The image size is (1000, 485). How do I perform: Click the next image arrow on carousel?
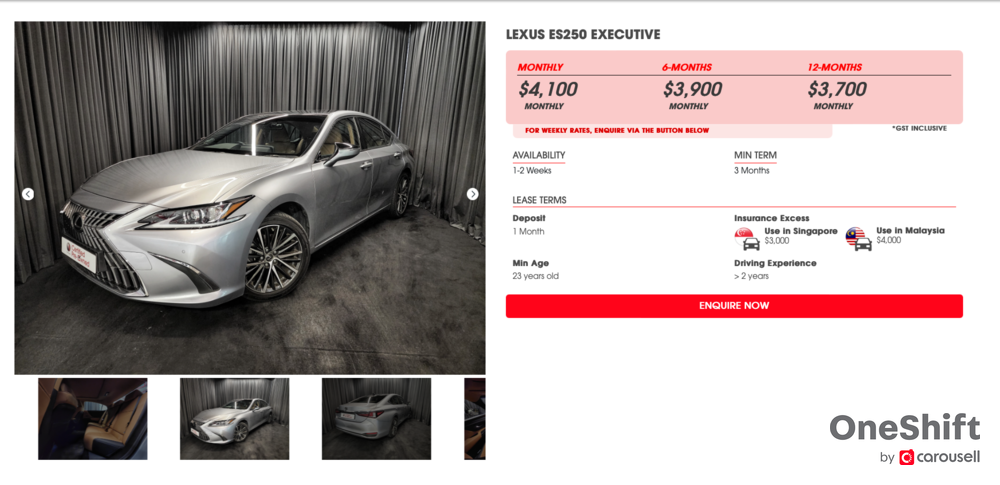coord(473,194)
